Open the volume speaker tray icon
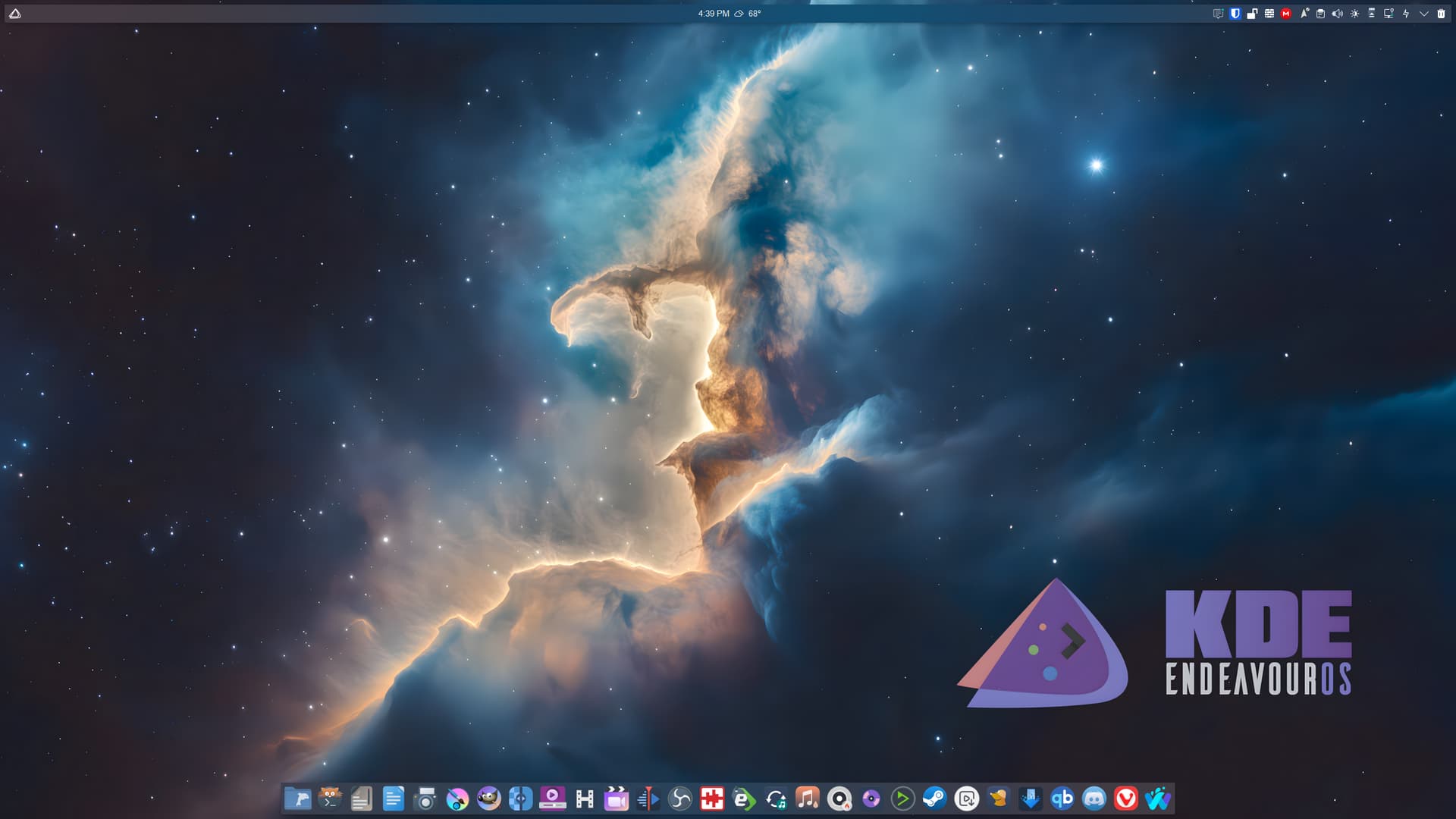Viewport: 1456px width, 819px height. 1337,14
